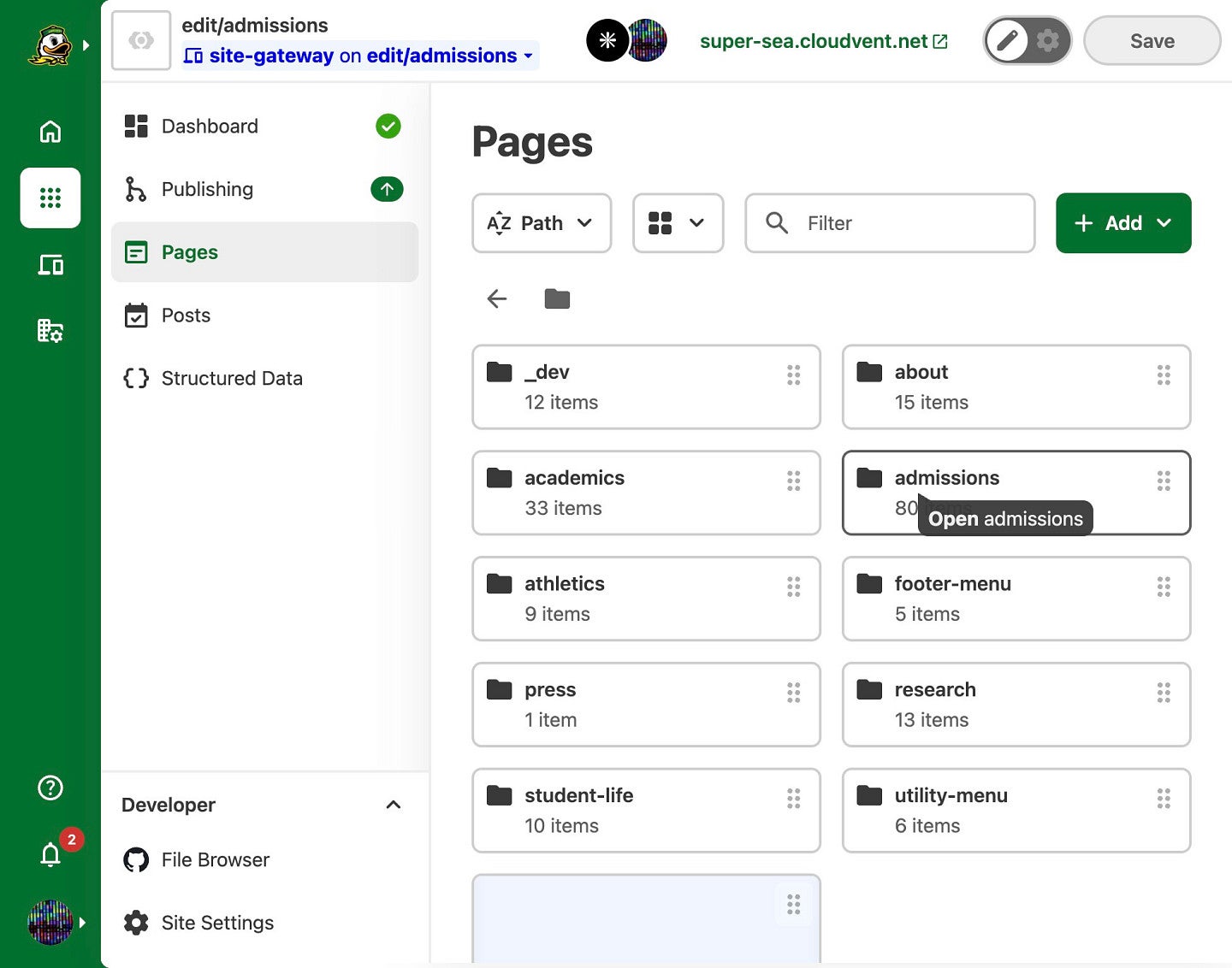Open site-gateway on edit/admissions branch dropdown
Image resolution: width=1232 pixels, height=968 pixels.
pyautogui.click(x=359, y=56)
